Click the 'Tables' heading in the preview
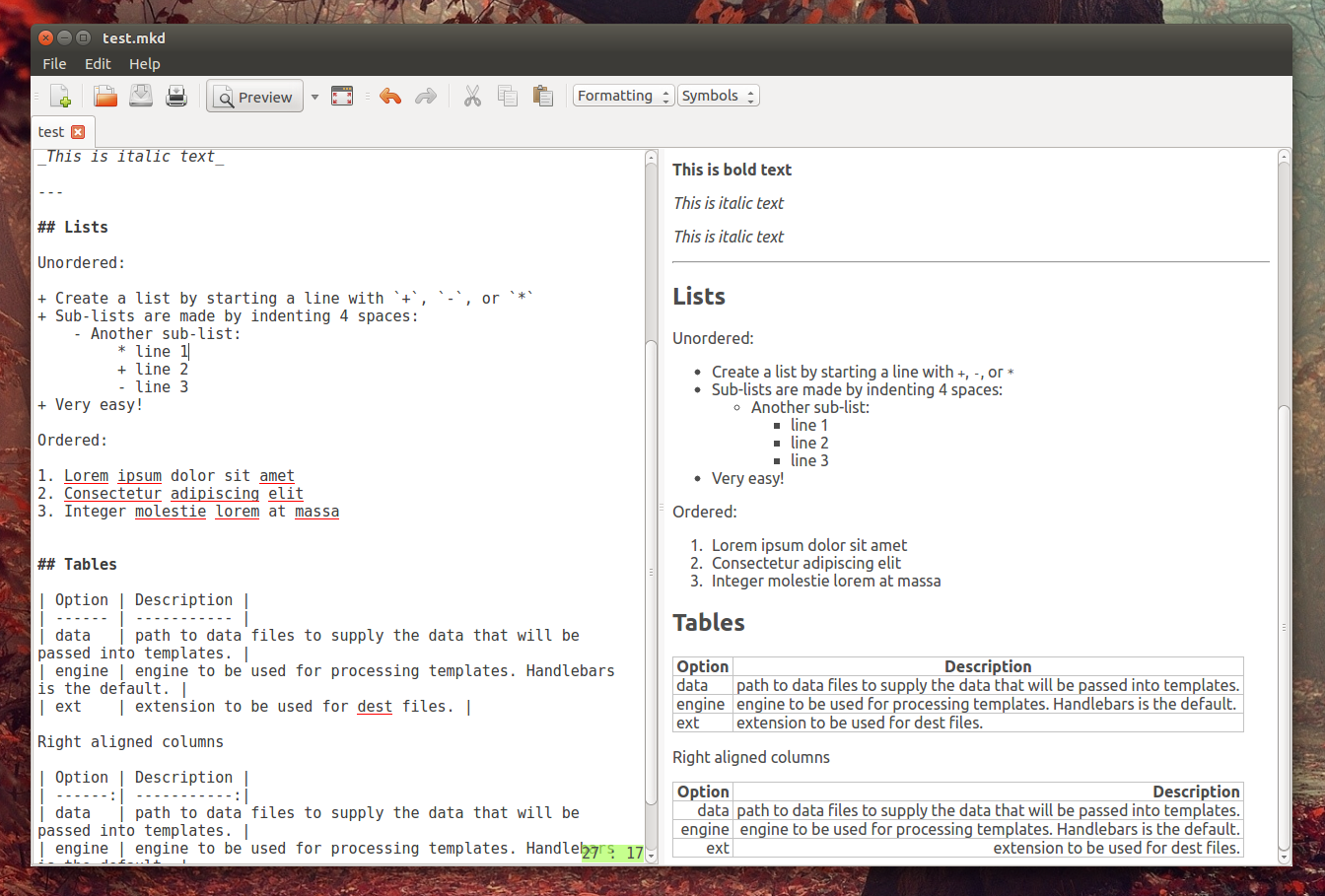Viewport: 1325px width, 896px height. point(709,623)
